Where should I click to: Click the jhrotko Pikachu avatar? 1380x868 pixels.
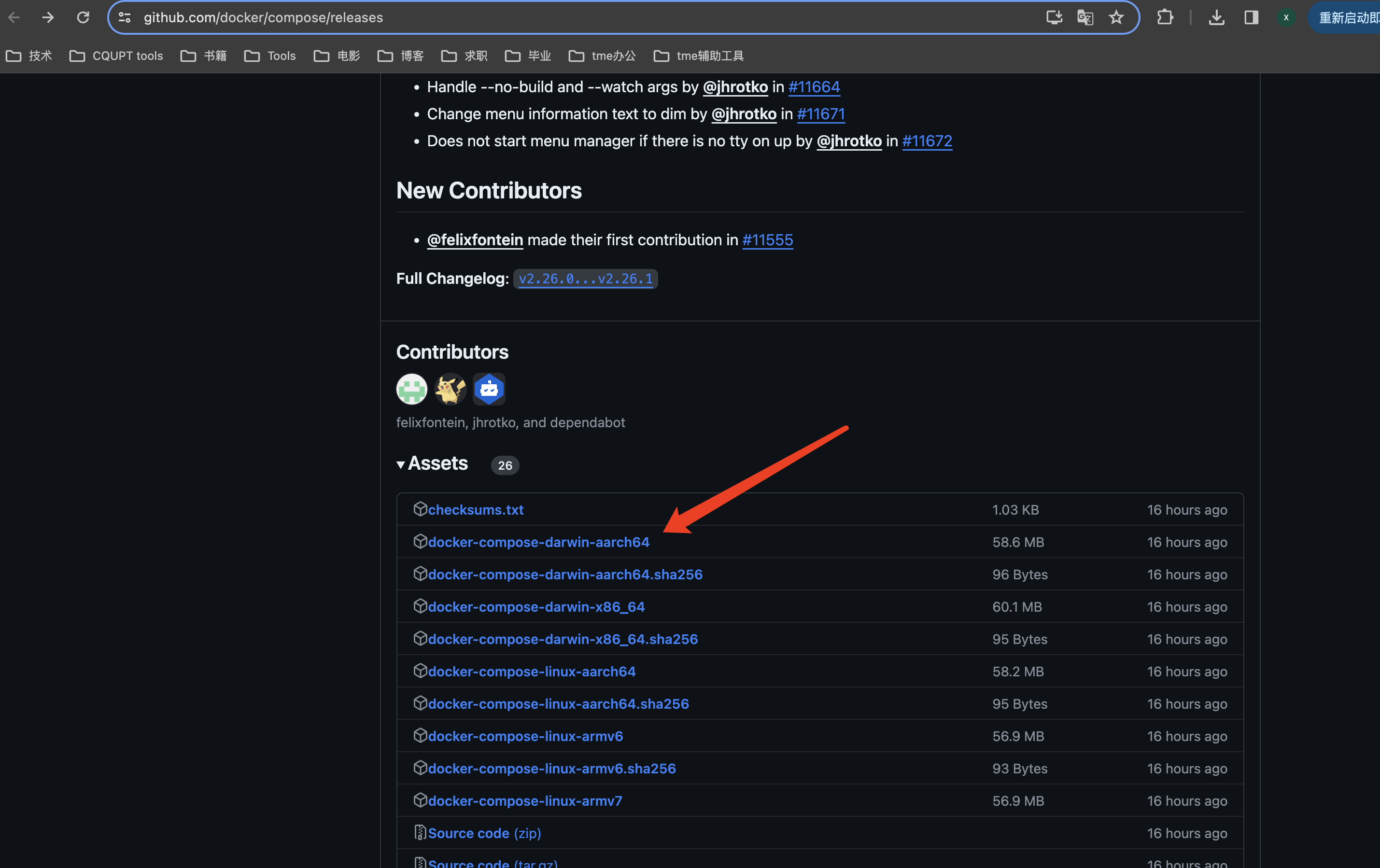451,389
